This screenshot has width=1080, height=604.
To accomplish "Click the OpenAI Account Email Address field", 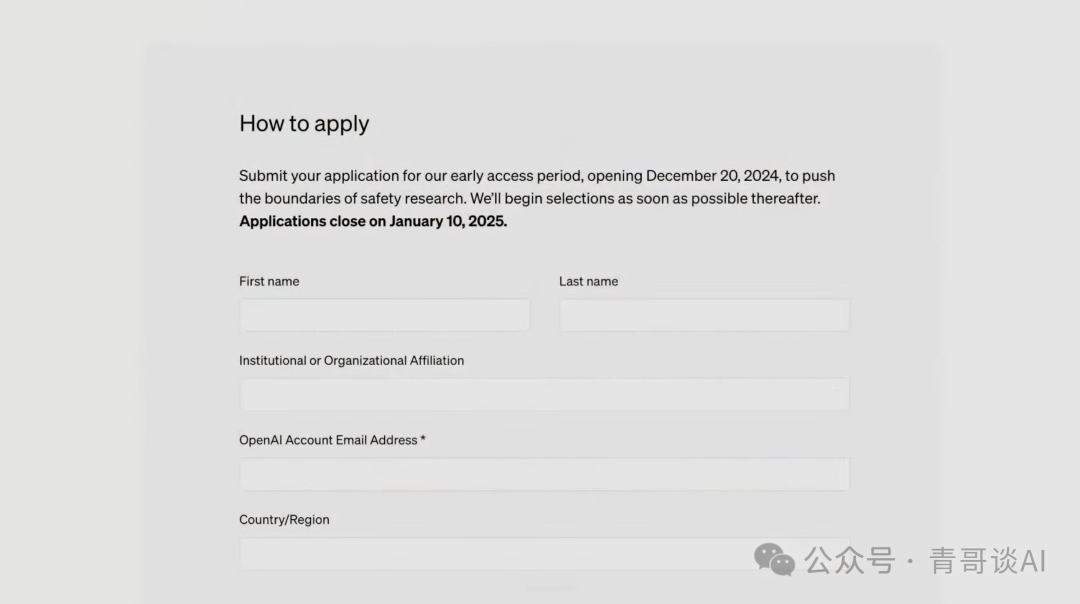I will 544,474.
